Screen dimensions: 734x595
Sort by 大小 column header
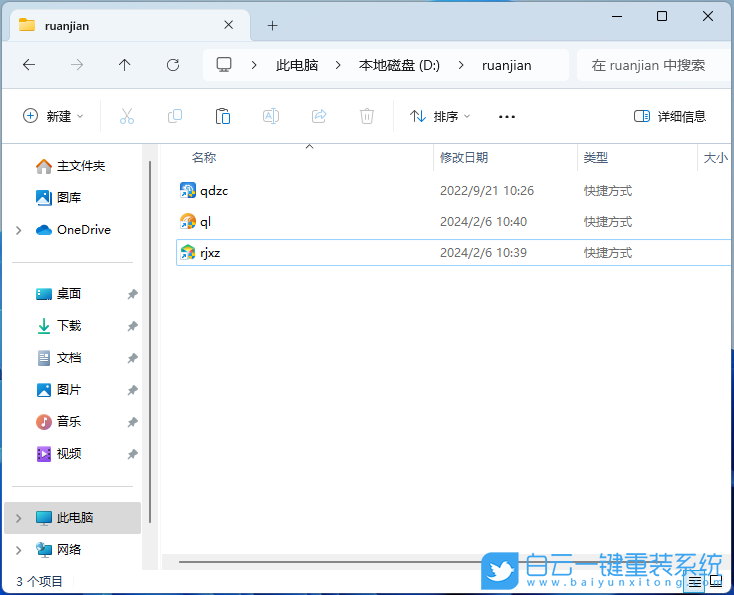coord(715,157)
